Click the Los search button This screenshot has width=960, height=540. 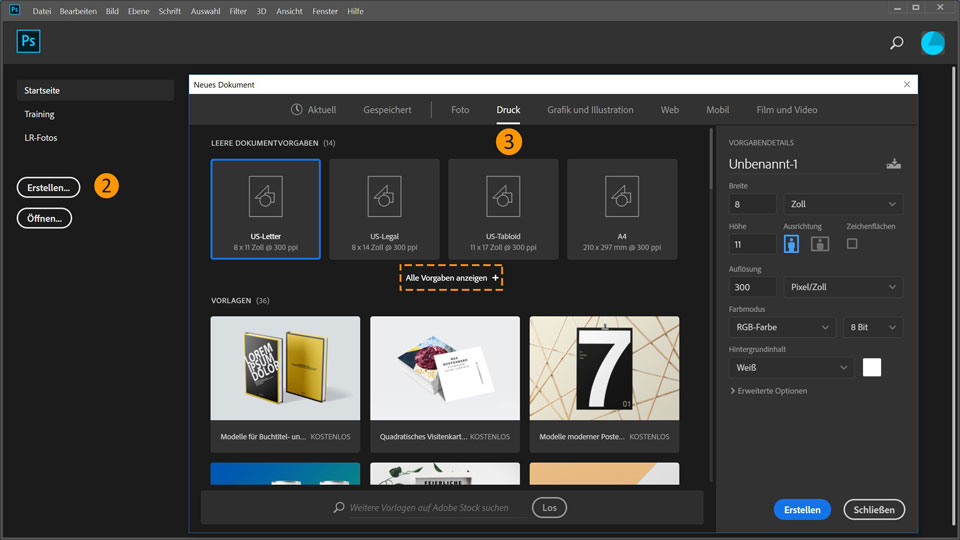[549, 508]
